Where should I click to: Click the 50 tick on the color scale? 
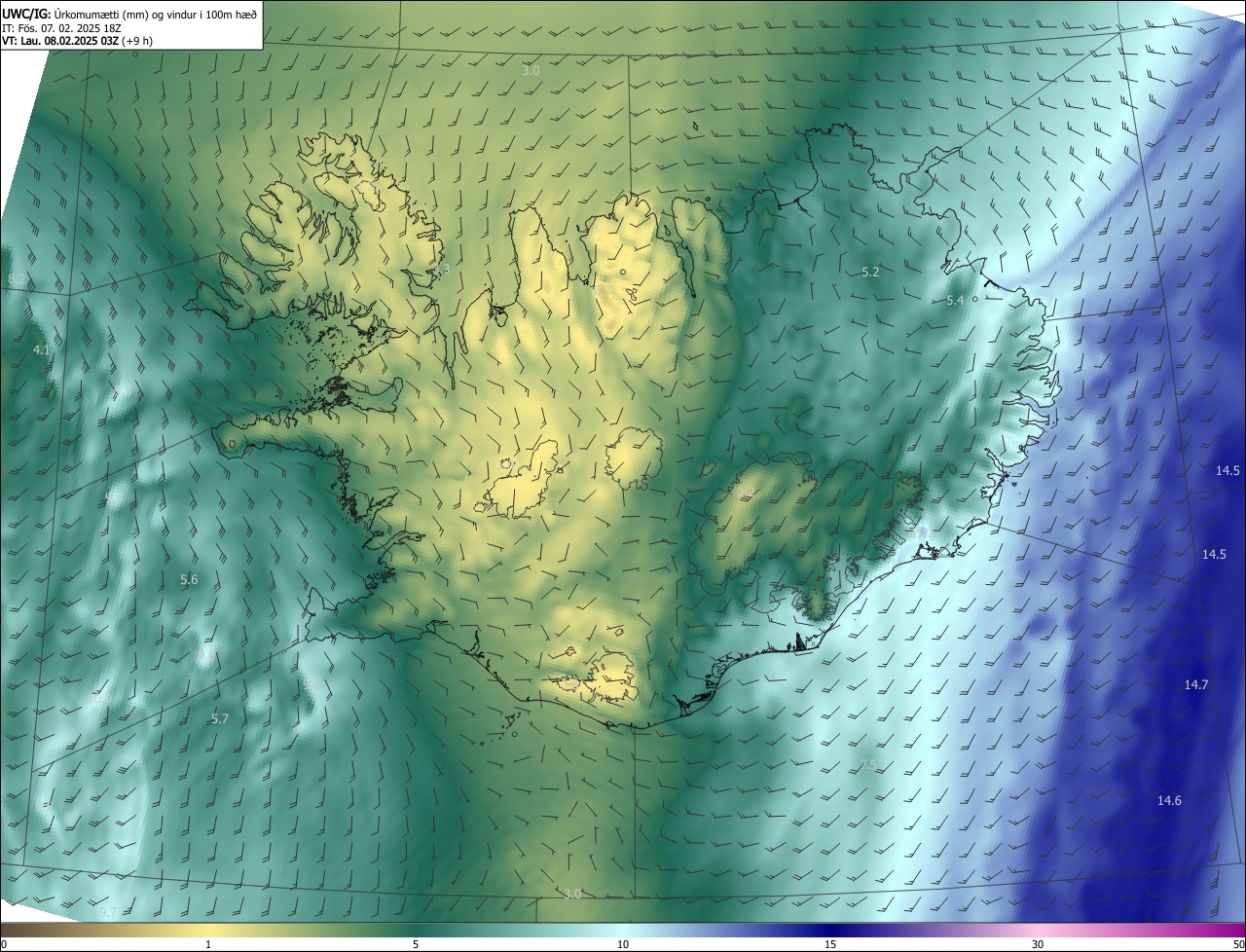click(x=1239, y=944)
